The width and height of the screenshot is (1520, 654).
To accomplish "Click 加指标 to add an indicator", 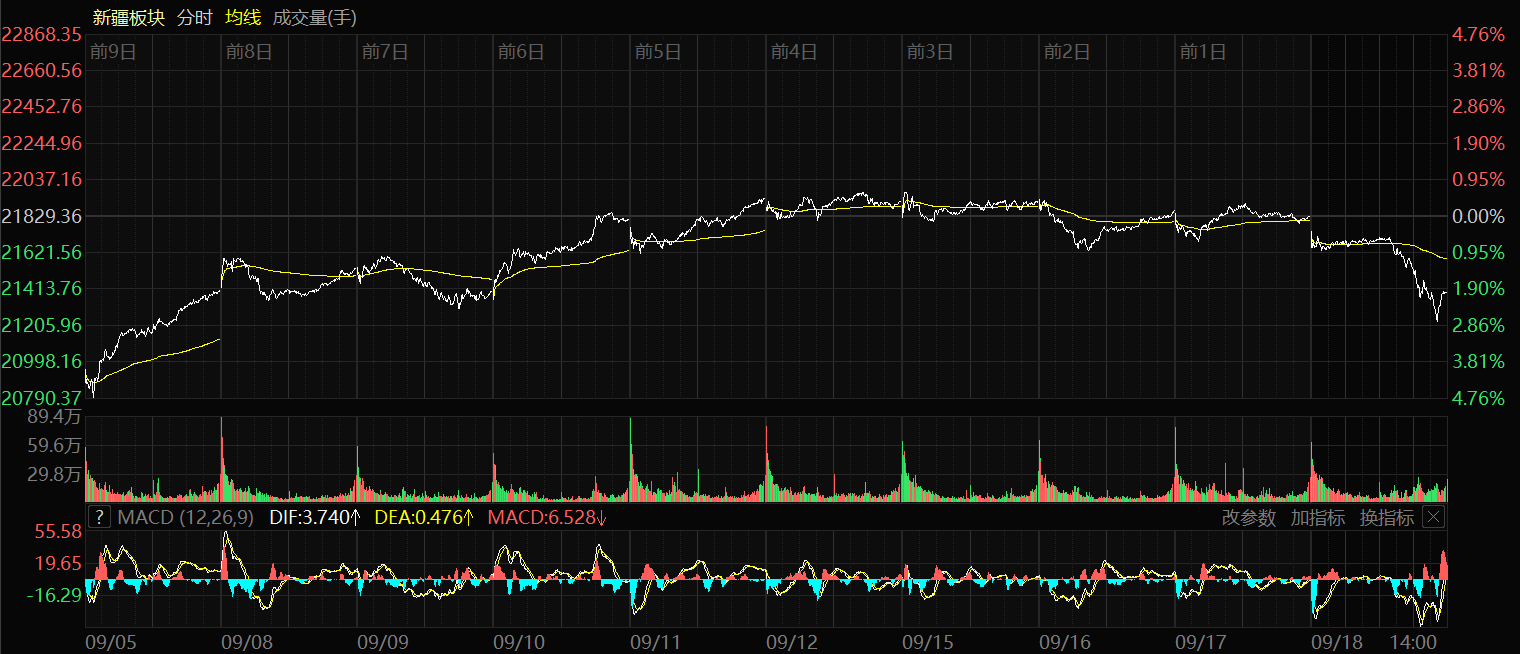I will point(1317,517).
